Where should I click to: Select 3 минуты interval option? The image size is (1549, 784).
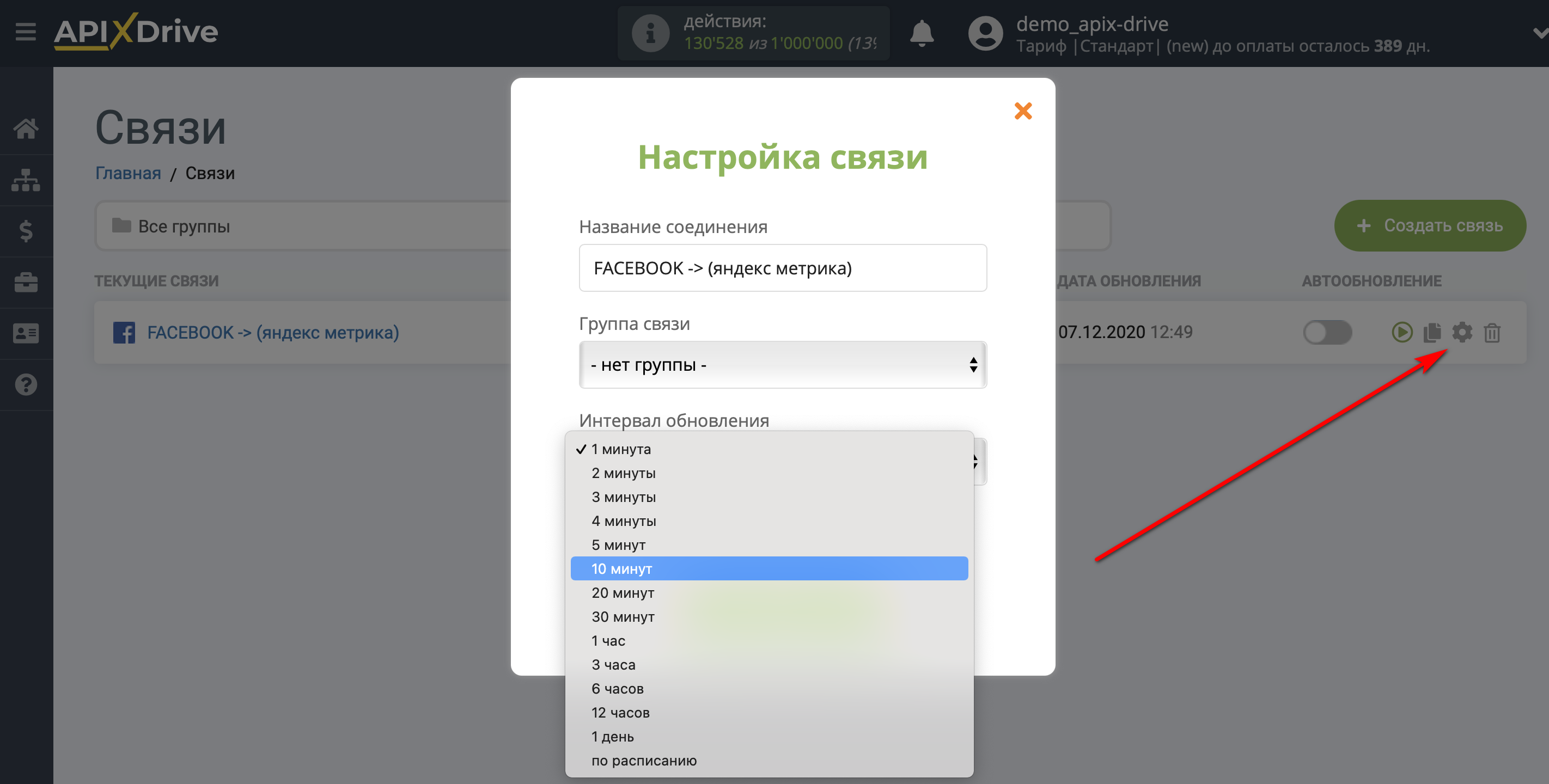pos(769,497)
